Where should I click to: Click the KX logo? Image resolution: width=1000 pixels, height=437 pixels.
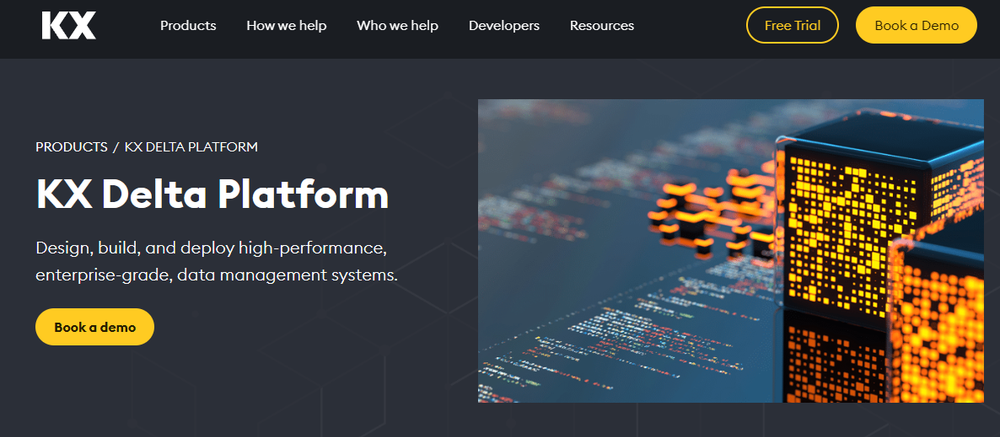coord(69,26)
